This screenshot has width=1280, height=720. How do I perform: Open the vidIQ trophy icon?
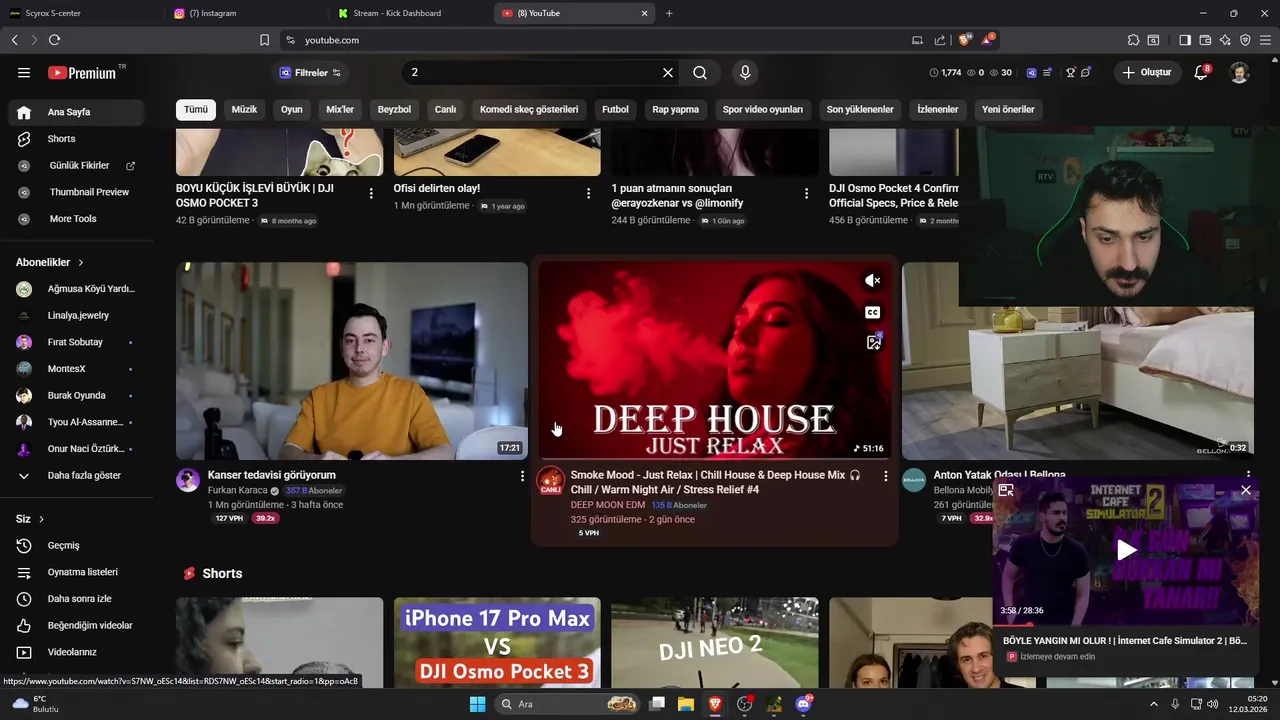[1070, 73]
